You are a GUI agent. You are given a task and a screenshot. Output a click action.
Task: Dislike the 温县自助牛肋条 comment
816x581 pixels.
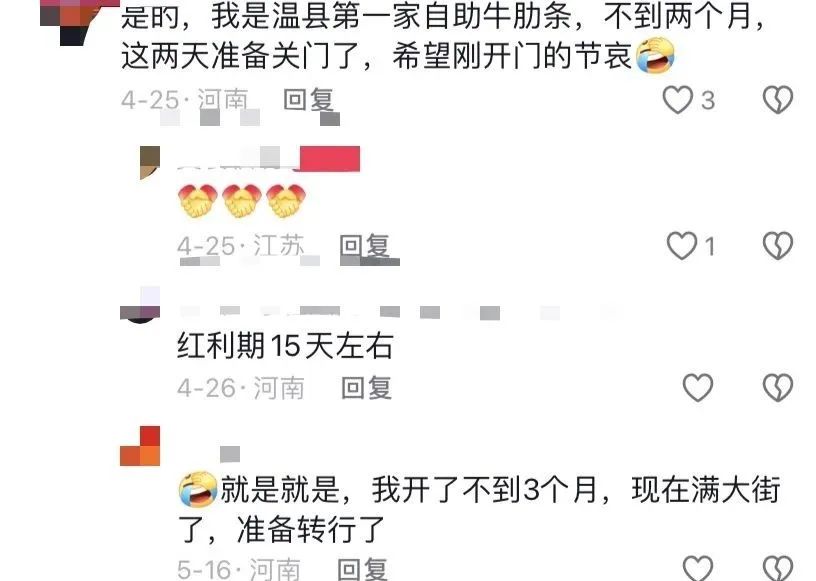[777, 99]
